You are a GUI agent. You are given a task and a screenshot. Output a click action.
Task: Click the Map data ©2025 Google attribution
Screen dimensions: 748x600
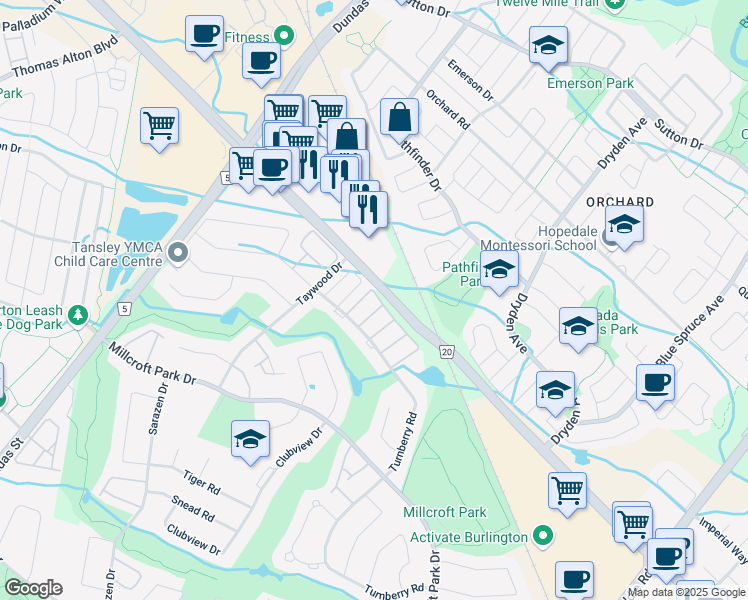click(686, 593)
